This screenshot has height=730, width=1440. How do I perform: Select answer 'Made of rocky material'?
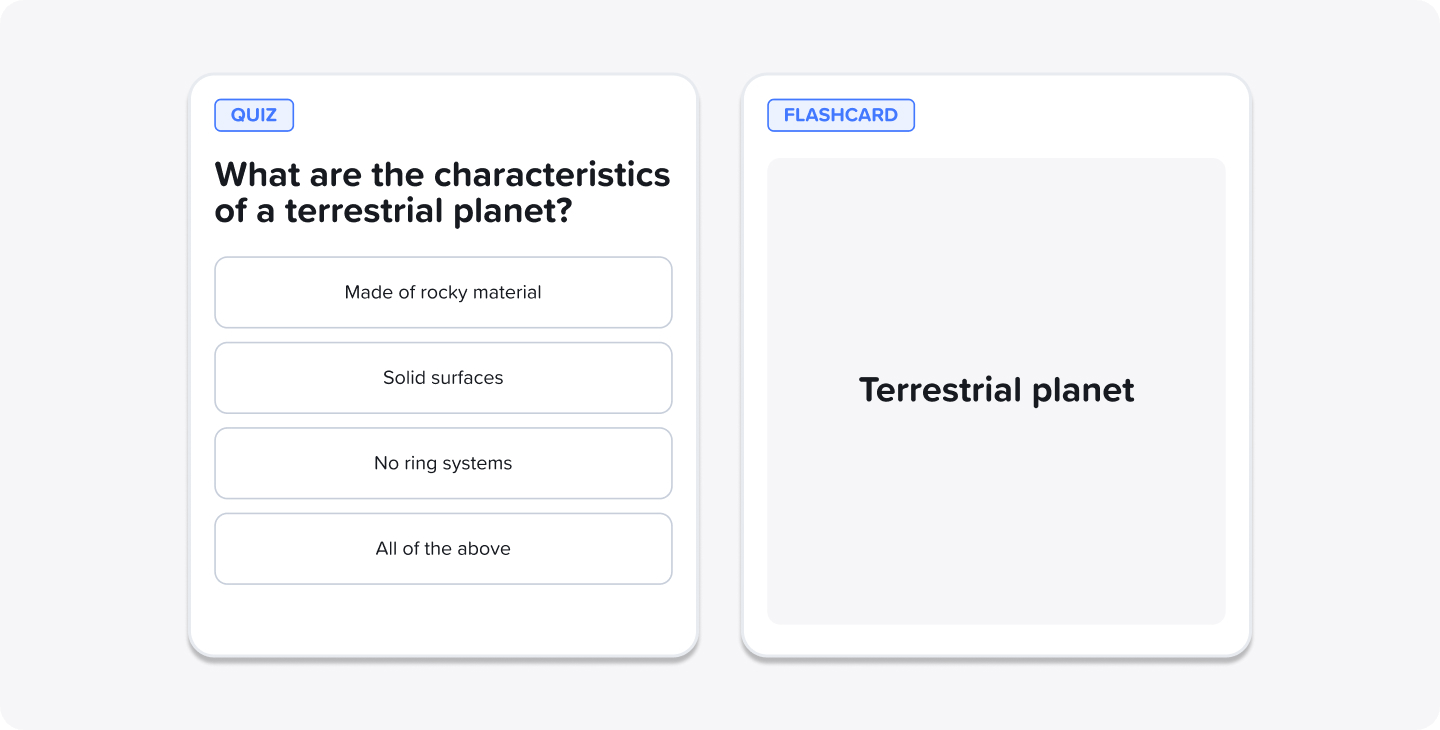[443, 292]
